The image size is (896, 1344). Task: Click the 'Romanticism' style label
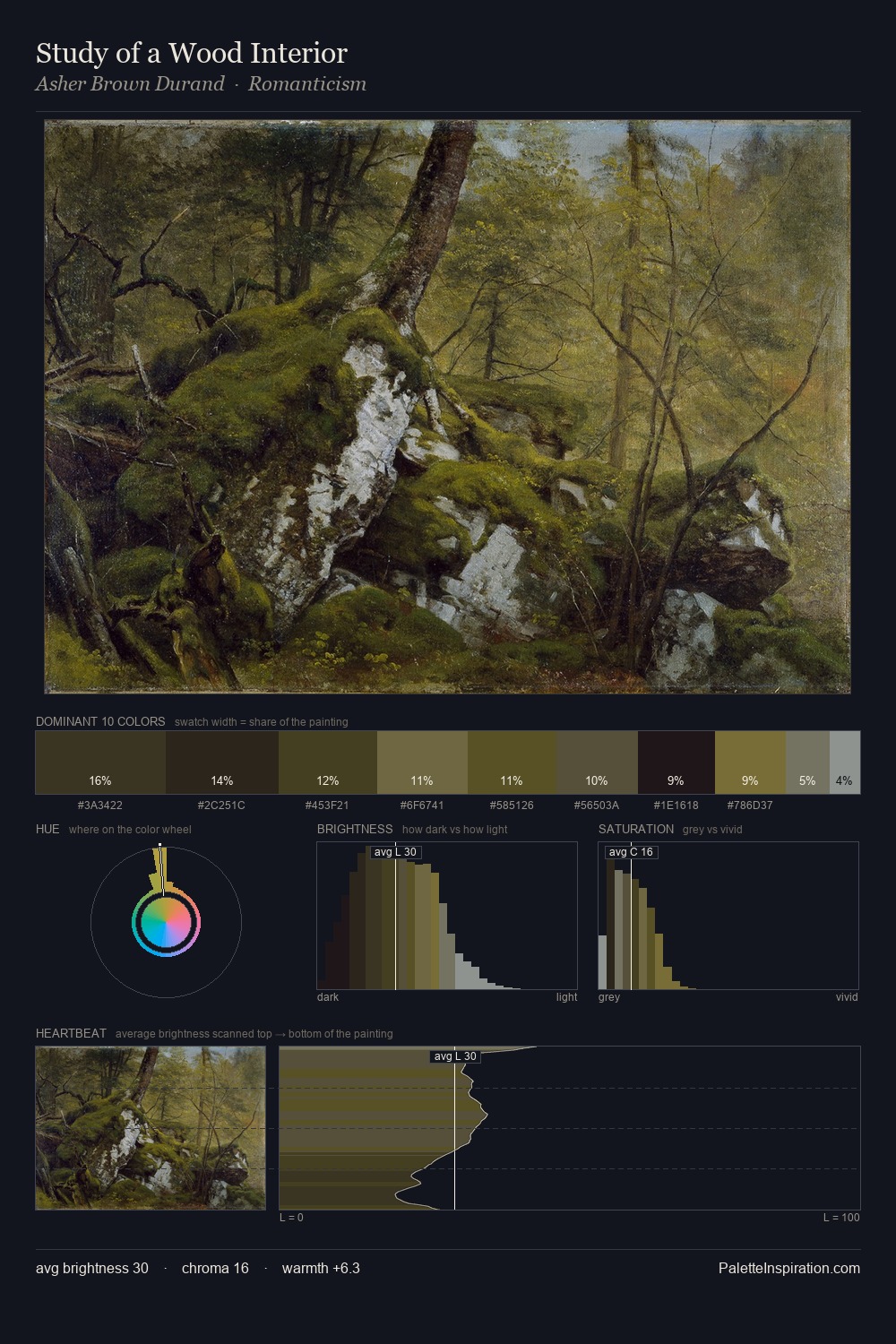pos(307,83)
